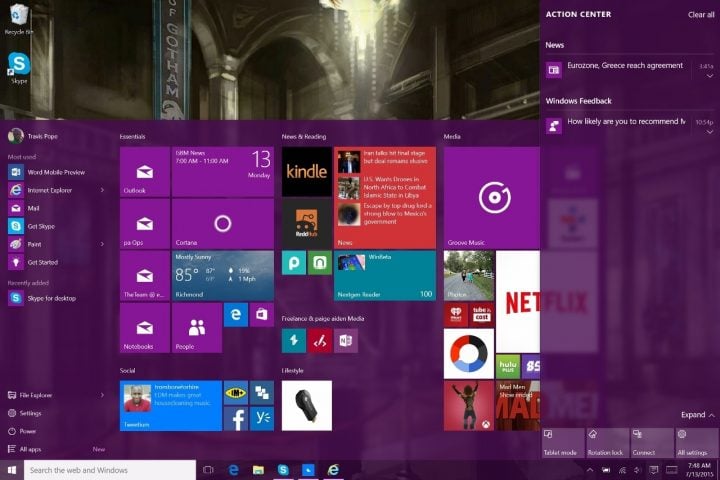Open the Nextgen Reader tile
Viewport: 720px width, 480px height.
pyautogui.click(x=385, y=276)
